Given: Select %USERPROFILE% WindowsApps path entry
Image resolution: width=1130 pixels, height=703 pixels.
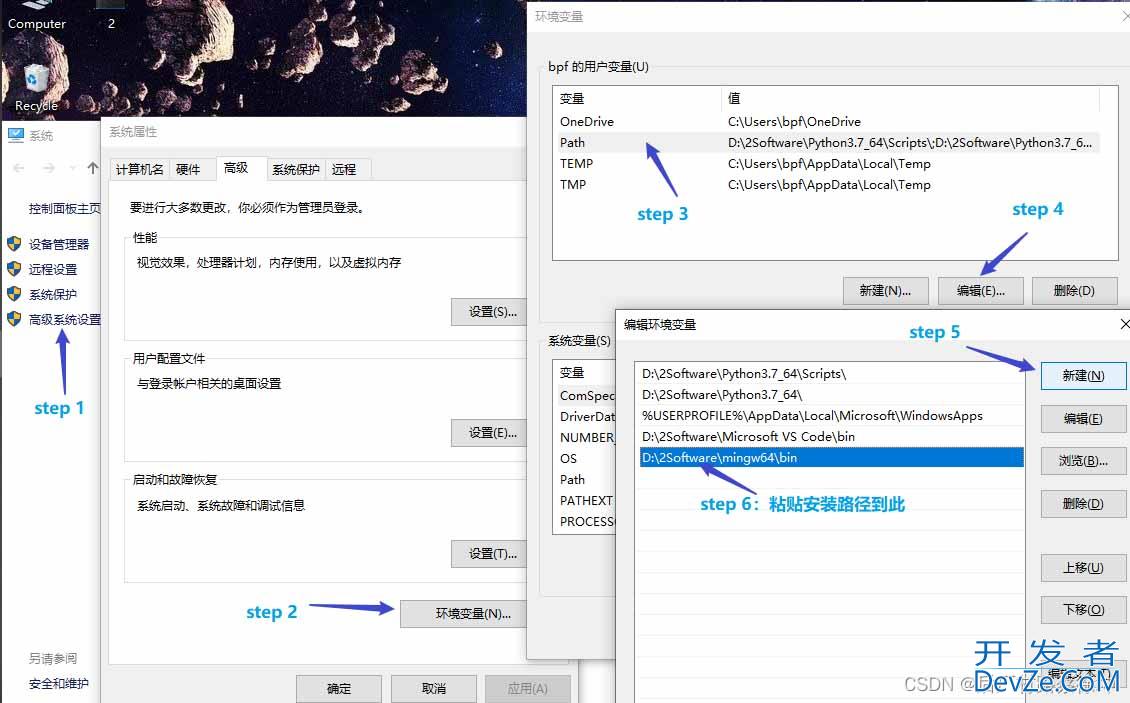Looking at the screenshot, I should coord(832,415).
